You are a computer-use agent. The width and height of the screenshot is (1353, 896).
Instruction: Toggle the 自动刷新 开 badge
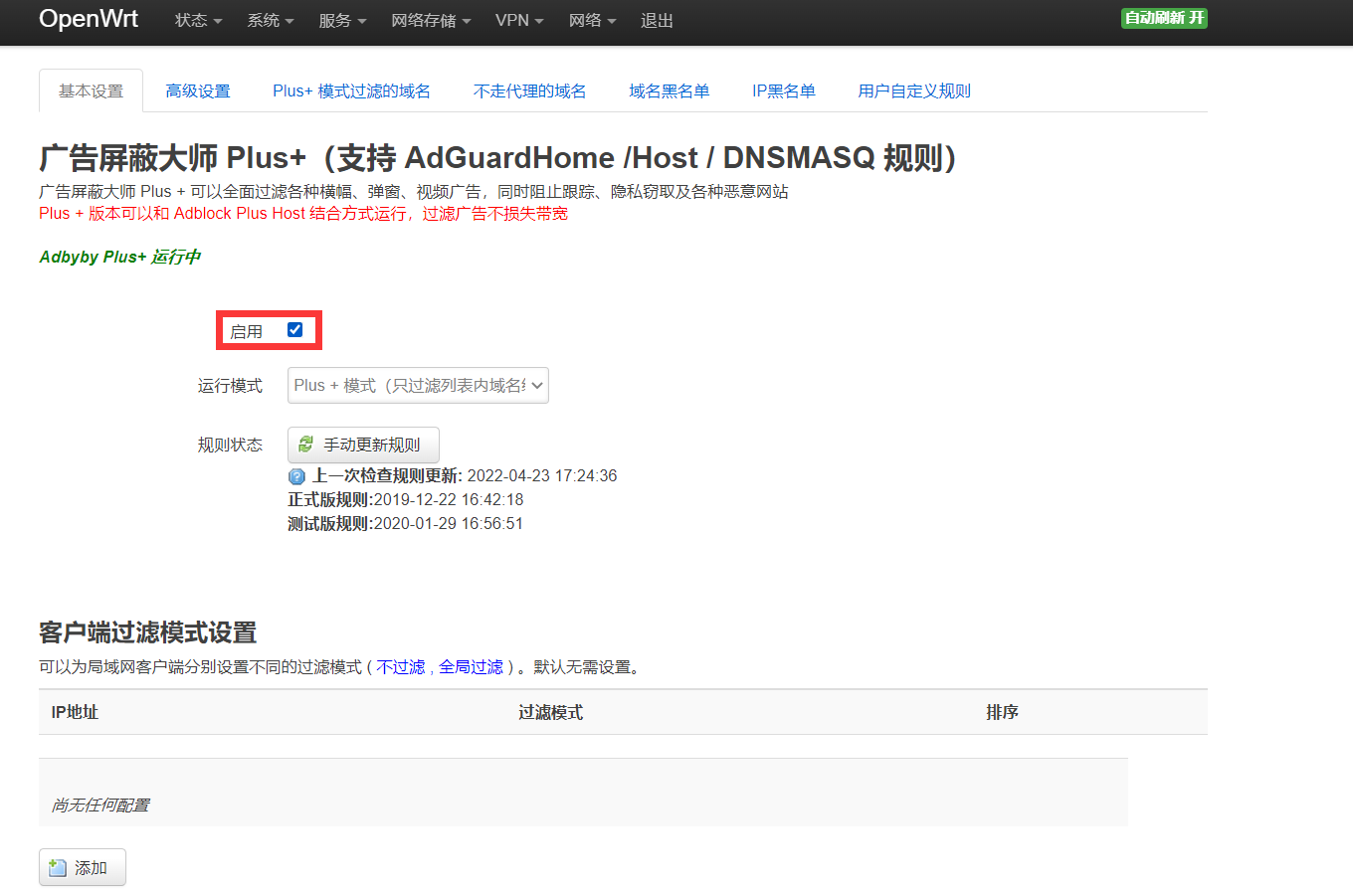(1164, 18)
